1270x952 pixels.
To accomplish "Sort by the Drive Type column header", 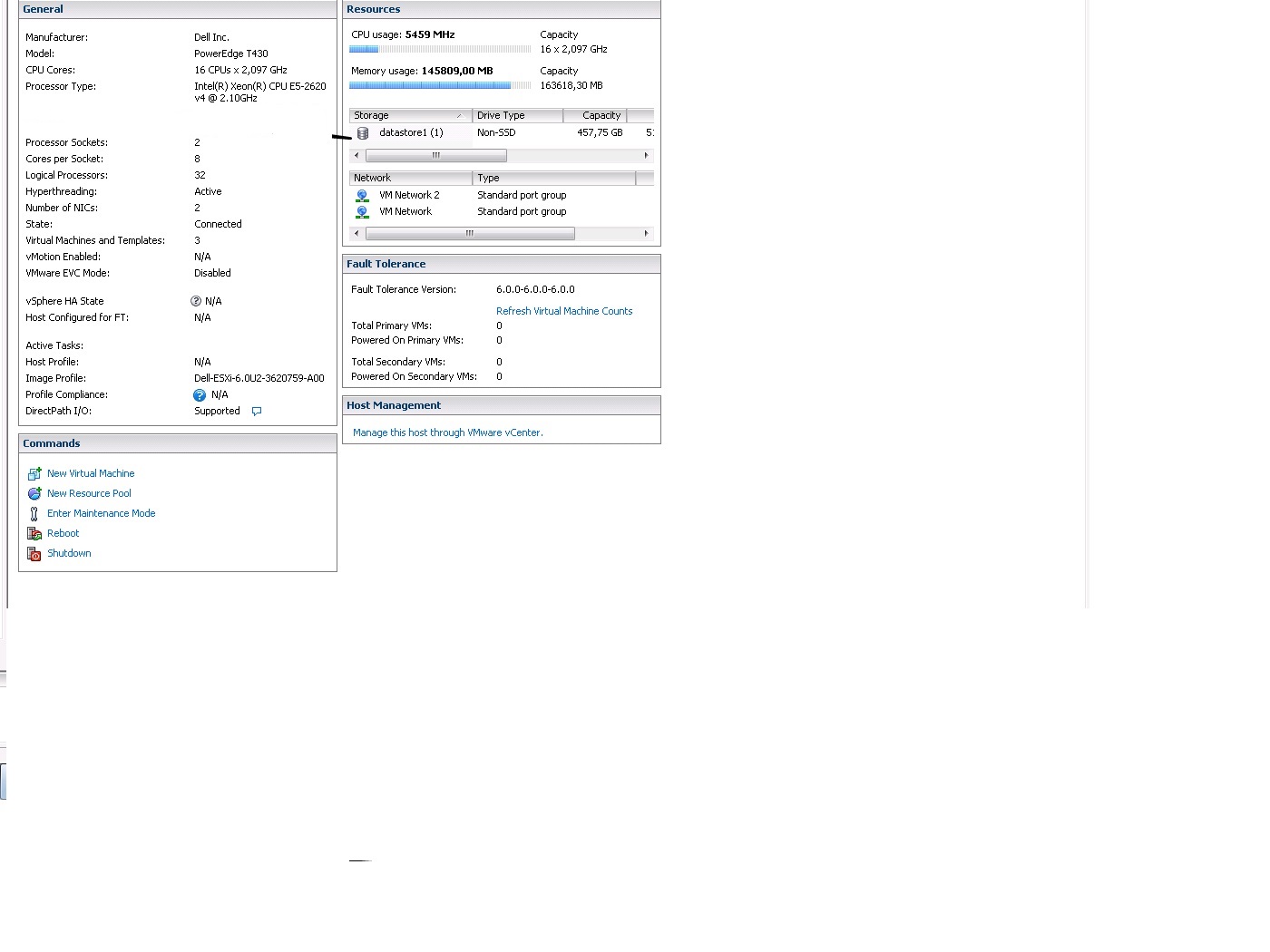I will [x=517, y=115].
